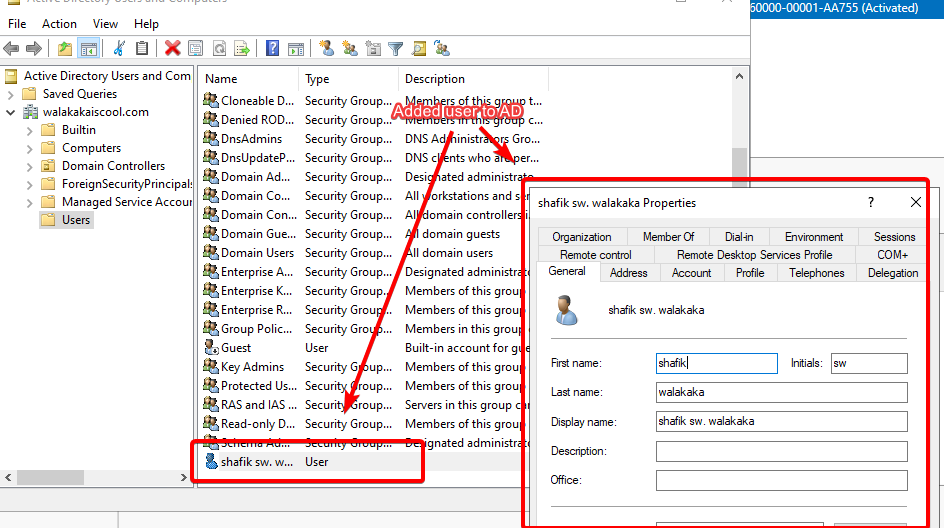Click the properties dialog help question mark

click(871, 202)
